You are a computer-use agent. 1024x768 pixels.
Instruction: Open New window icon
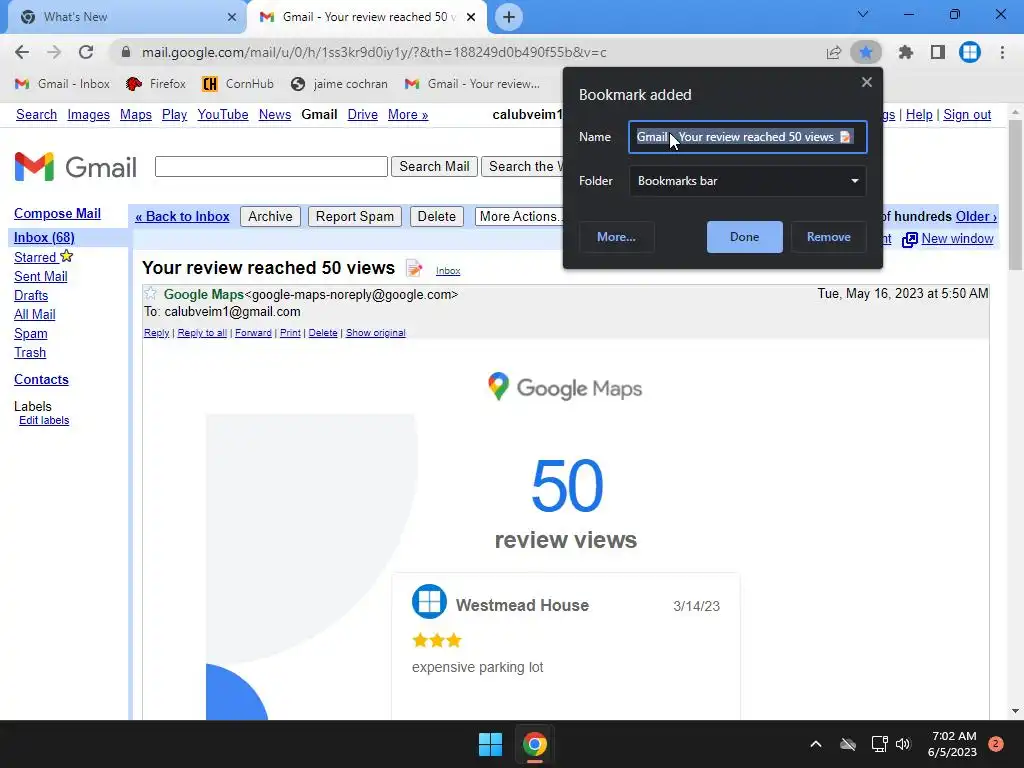(910, 240)
